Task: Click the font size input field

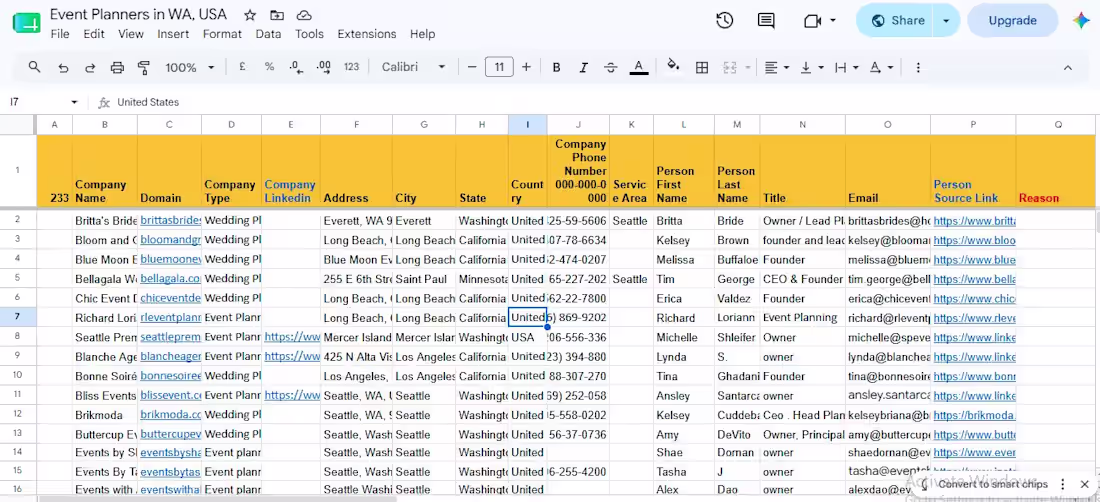Action: (x=499, y=67)
